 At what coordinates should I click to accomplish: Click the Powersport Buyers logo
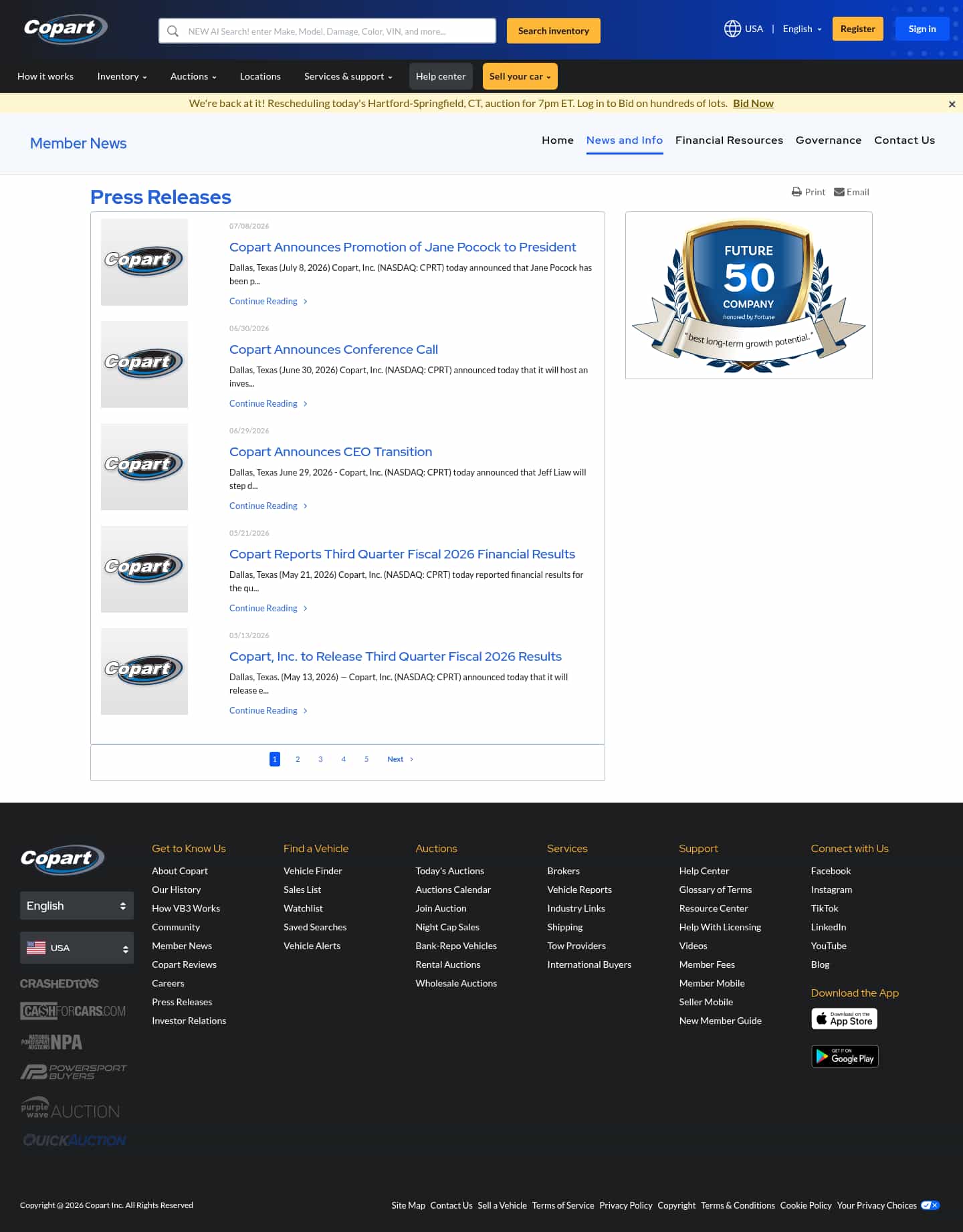73,1072
